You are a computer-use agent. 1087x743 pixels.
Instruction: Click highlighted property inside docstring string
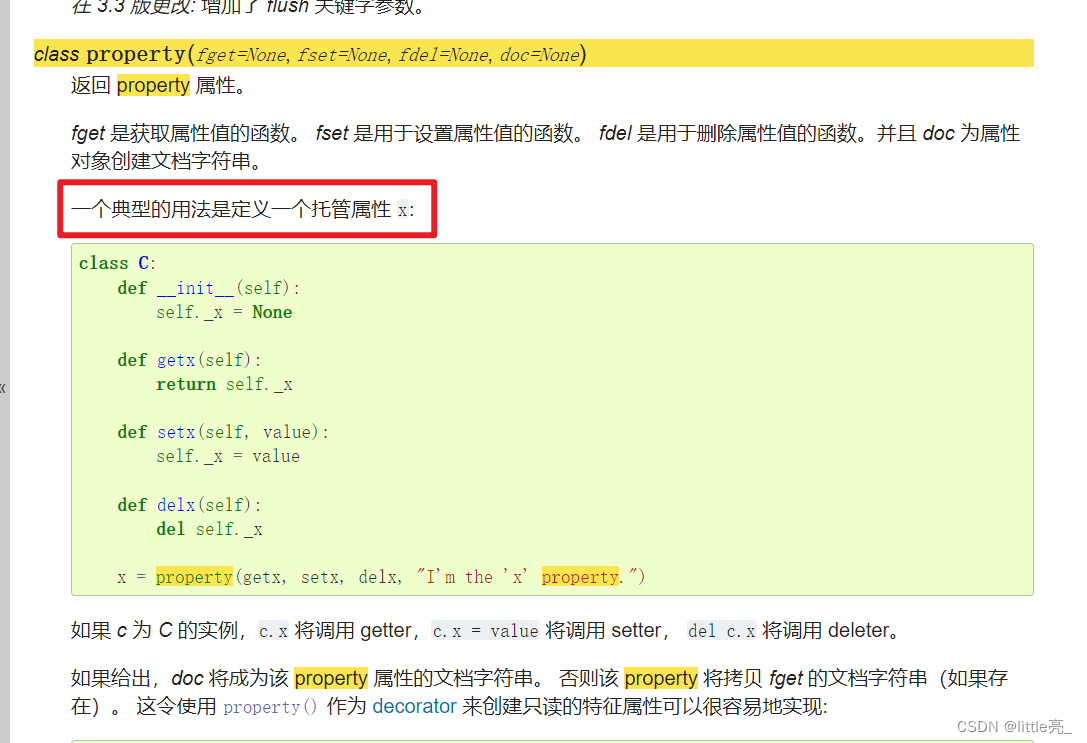(x=580, y=576)
